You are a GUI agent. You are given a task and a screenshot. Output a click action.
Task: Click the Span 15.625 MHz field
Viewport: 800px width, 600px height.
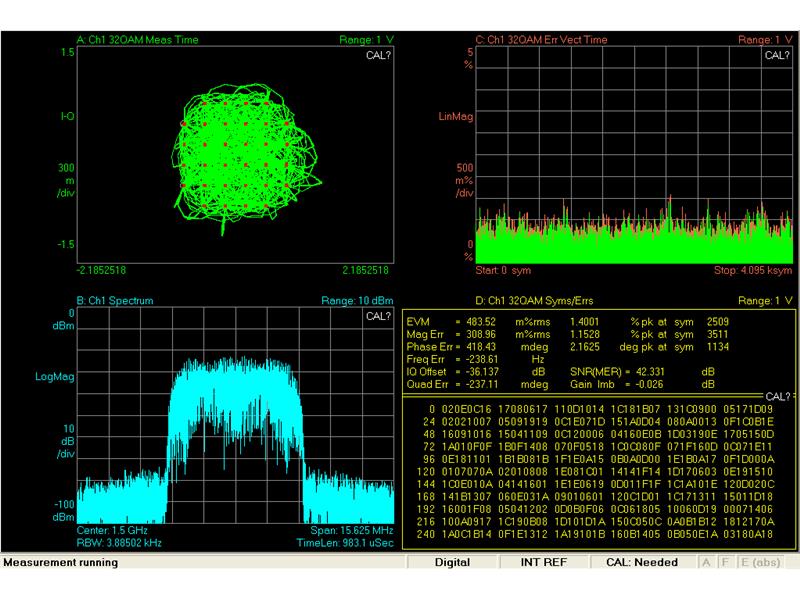[353, 528]
